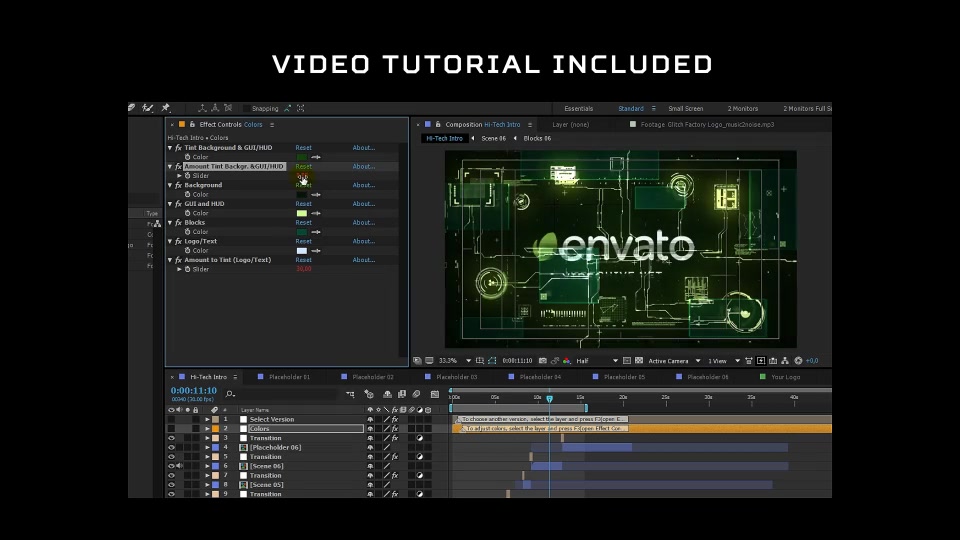Collapse the Blocks effect group
960x540 pixels.
170,222
